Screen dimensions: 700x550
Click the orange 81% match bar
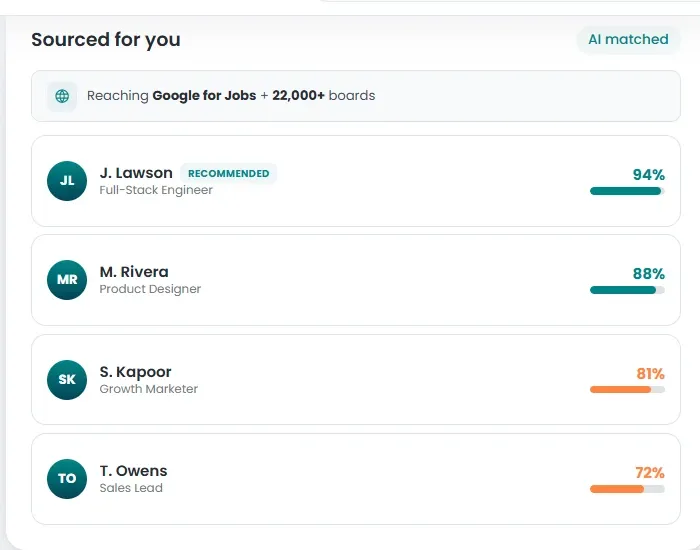click(x=627, y=390)
